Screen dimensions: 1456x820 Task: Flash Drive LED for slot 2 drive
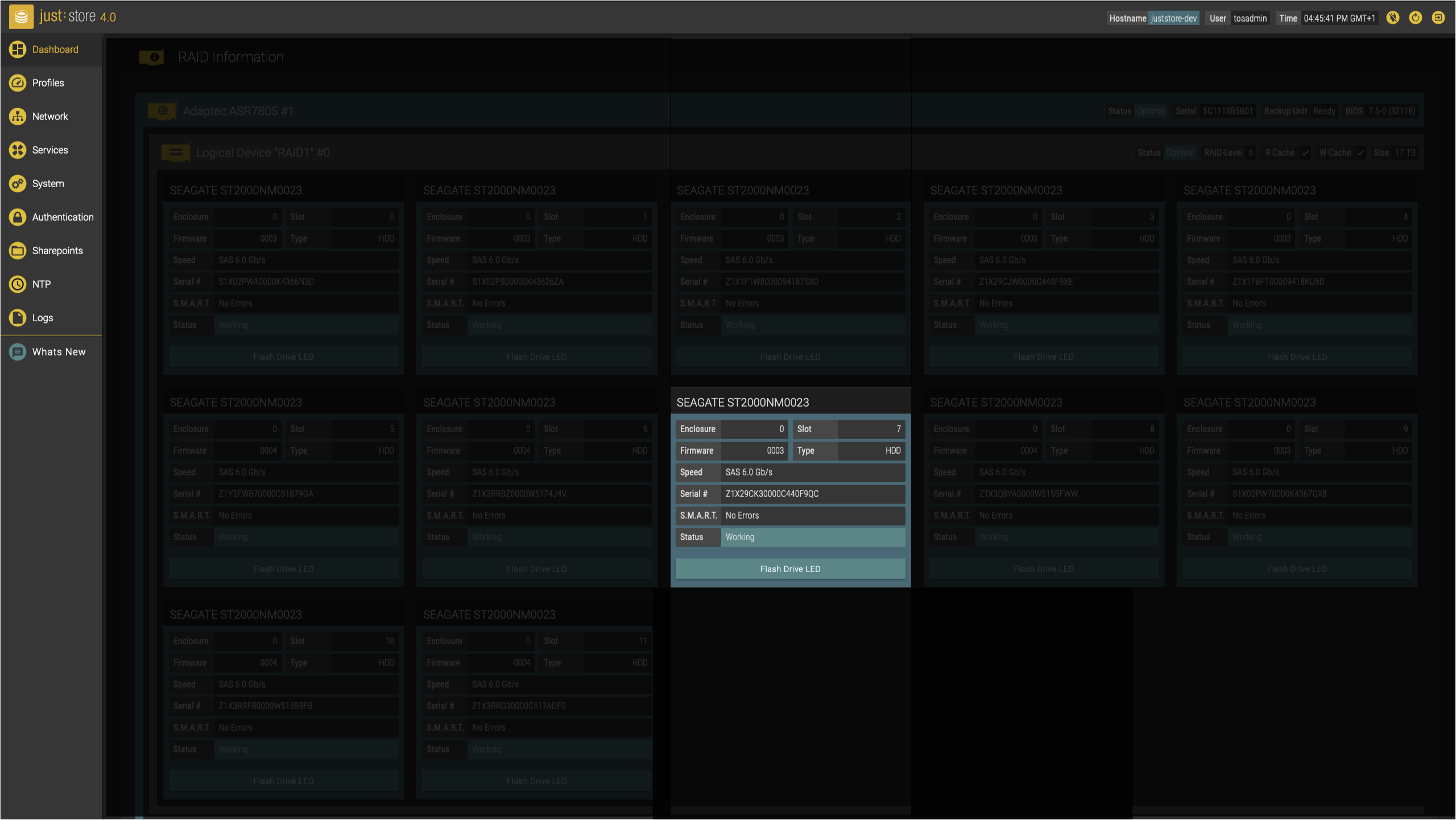(x=790, y=357)
